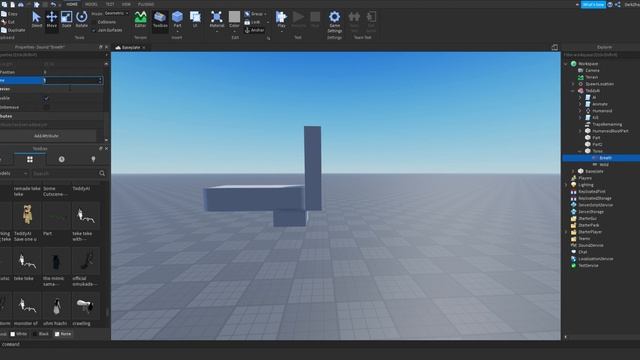Collapse the Workspace tree node
Viewport: 640px width, 360px height.
[566, 64]
